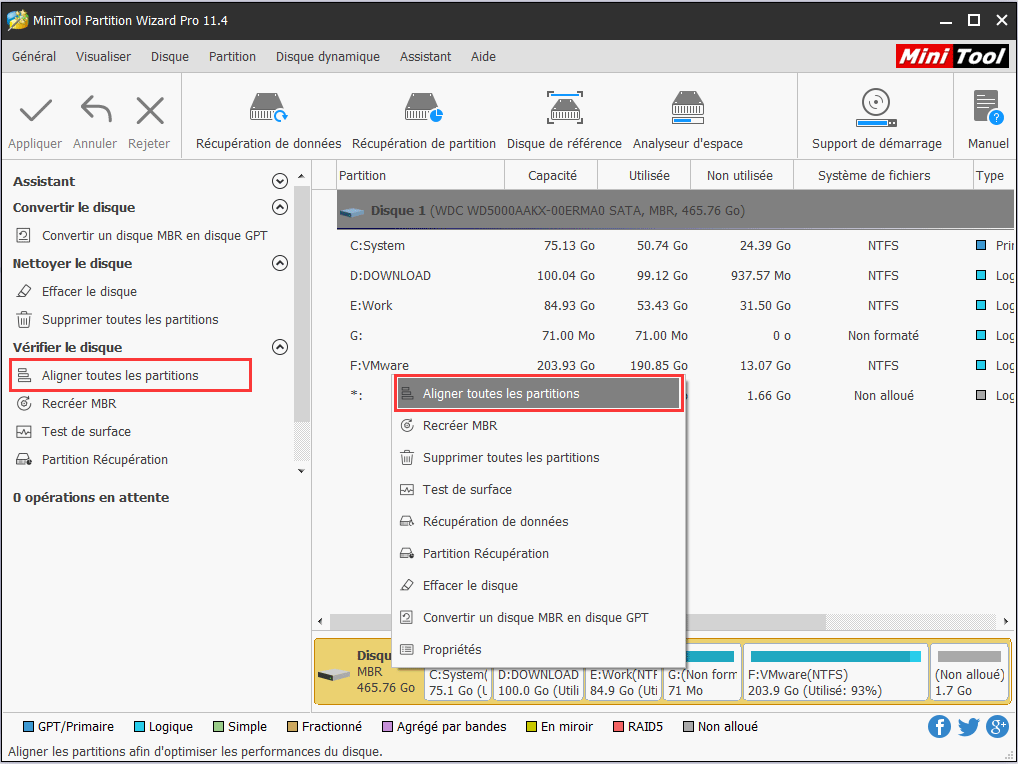Image resolution: width=1018 pixels, height=764 pixels.
Task: Select the G: unformatted partition row
Action: pyautogui.click(x=675, y=335)
